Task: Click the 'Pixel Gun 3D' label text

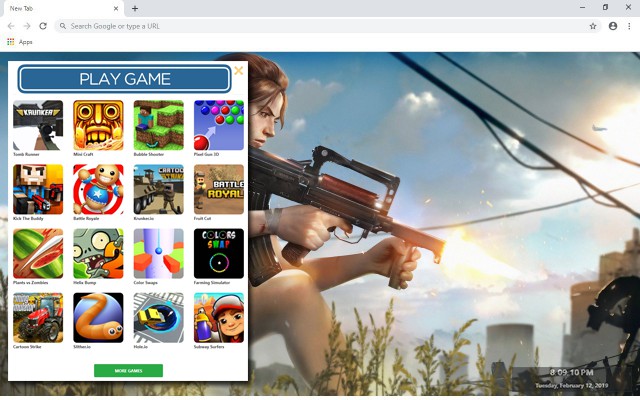Action: click(206, 154)
